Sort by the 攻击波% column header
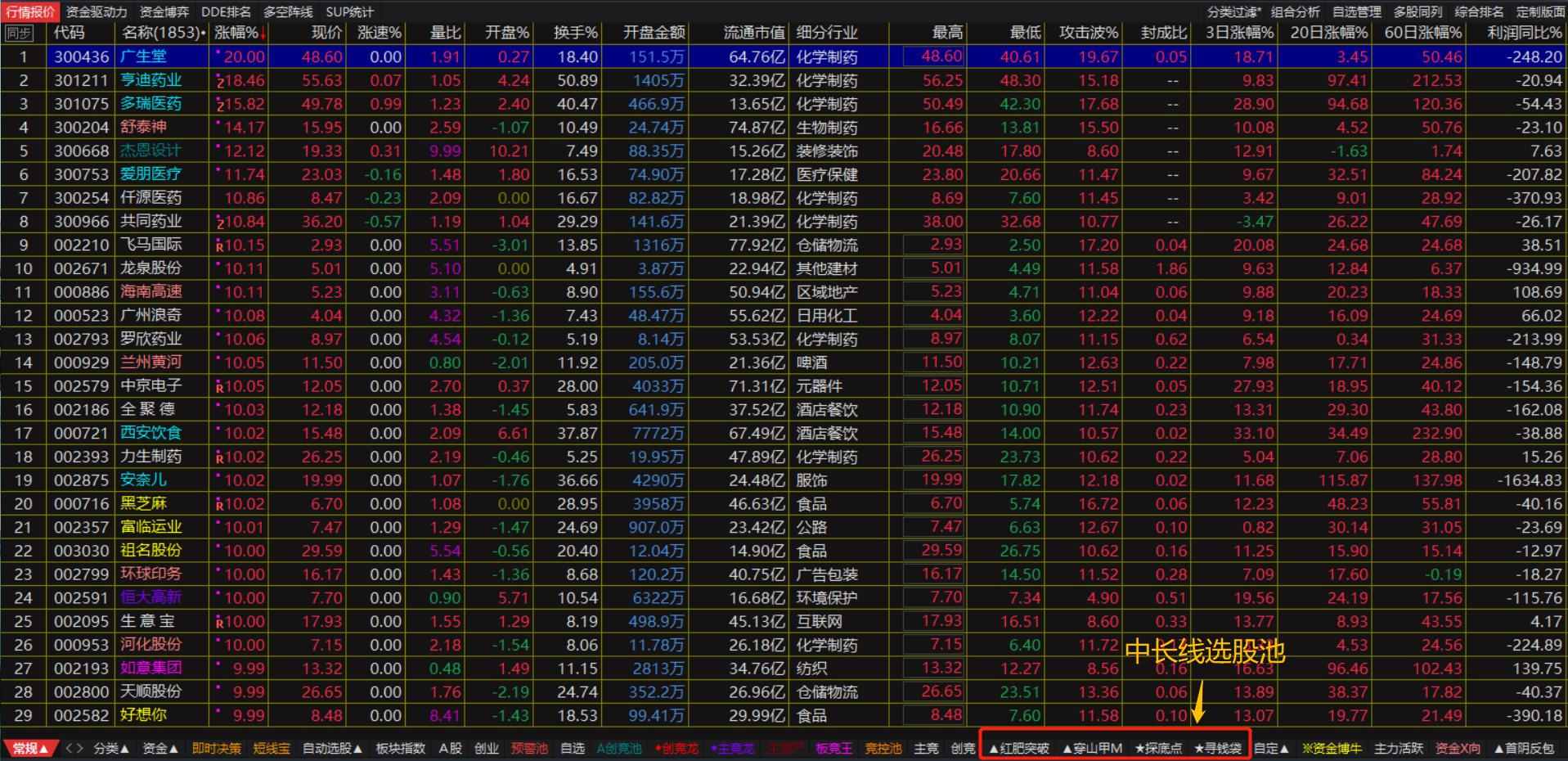This screenshot has height=761, width=1568. click(x=1089, y=33)
